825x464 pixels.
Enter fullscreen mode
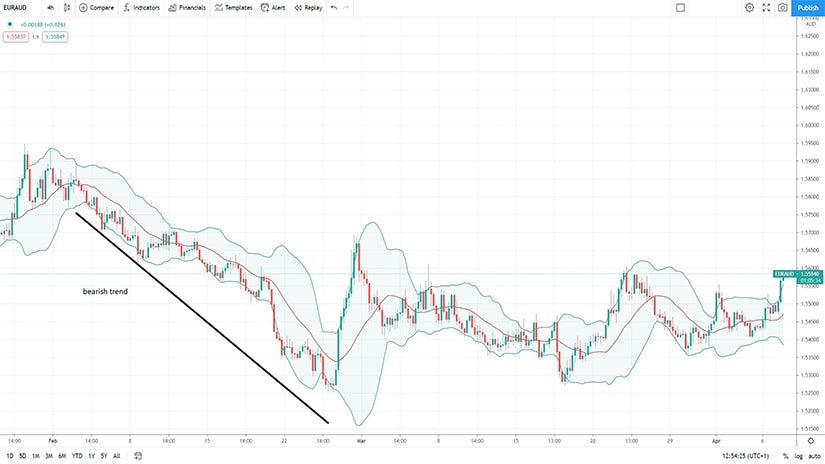[x=766, y=7]
